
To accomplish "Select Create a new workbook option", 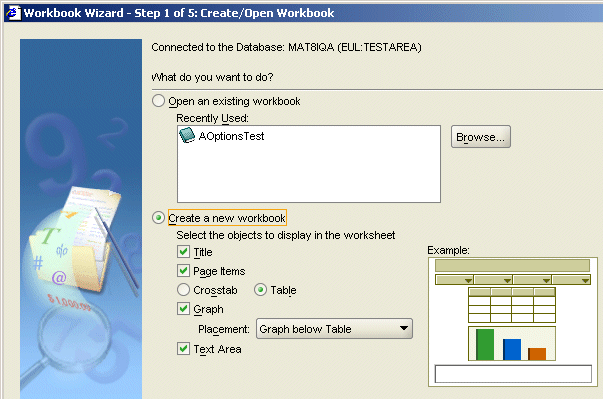I will point(158,218).
